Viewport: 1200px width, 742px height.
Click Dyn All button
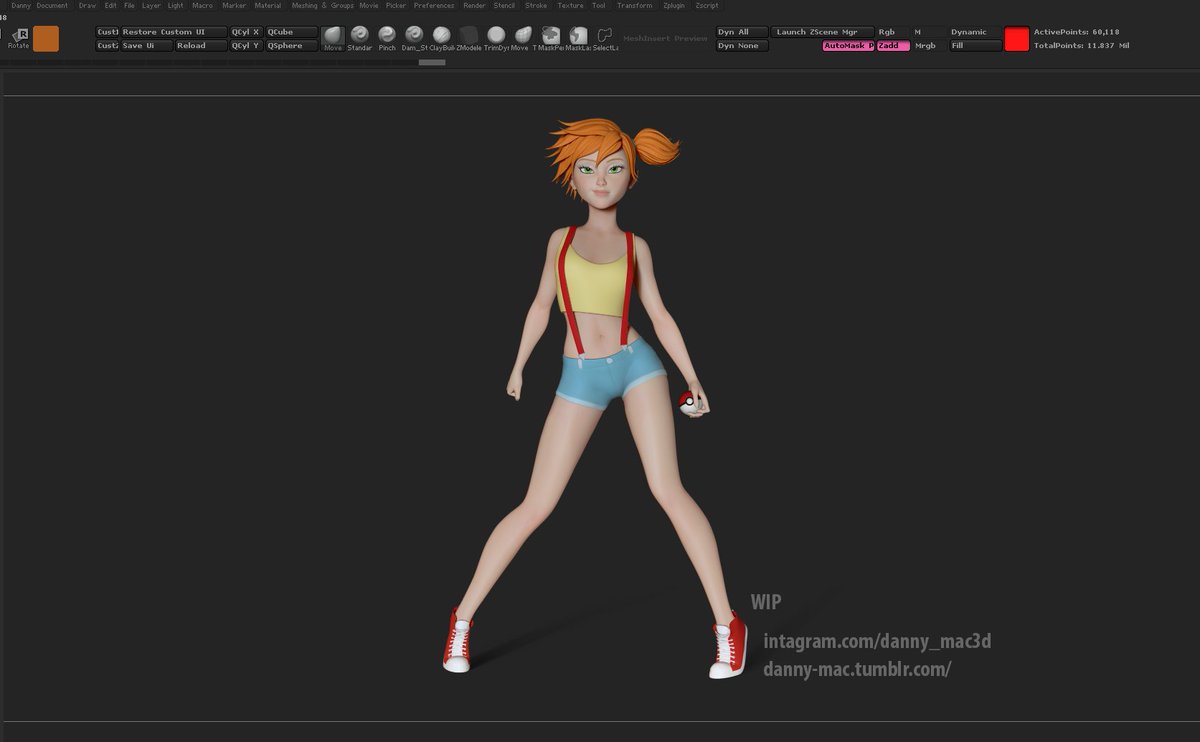742,32
